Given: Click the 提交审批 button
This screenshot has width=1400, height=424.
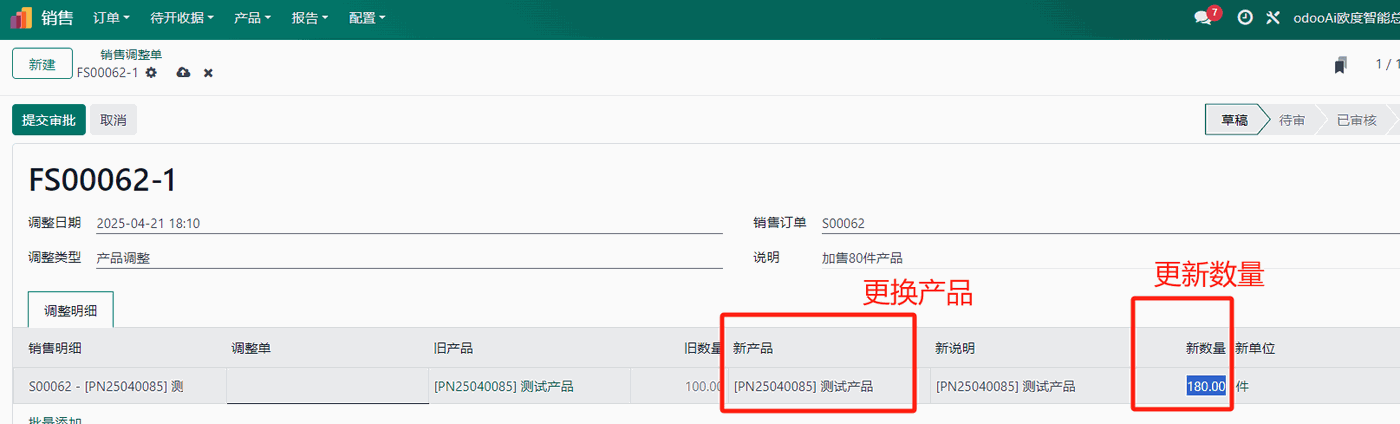Looking at the screenshot, I should tap(49, 120).
